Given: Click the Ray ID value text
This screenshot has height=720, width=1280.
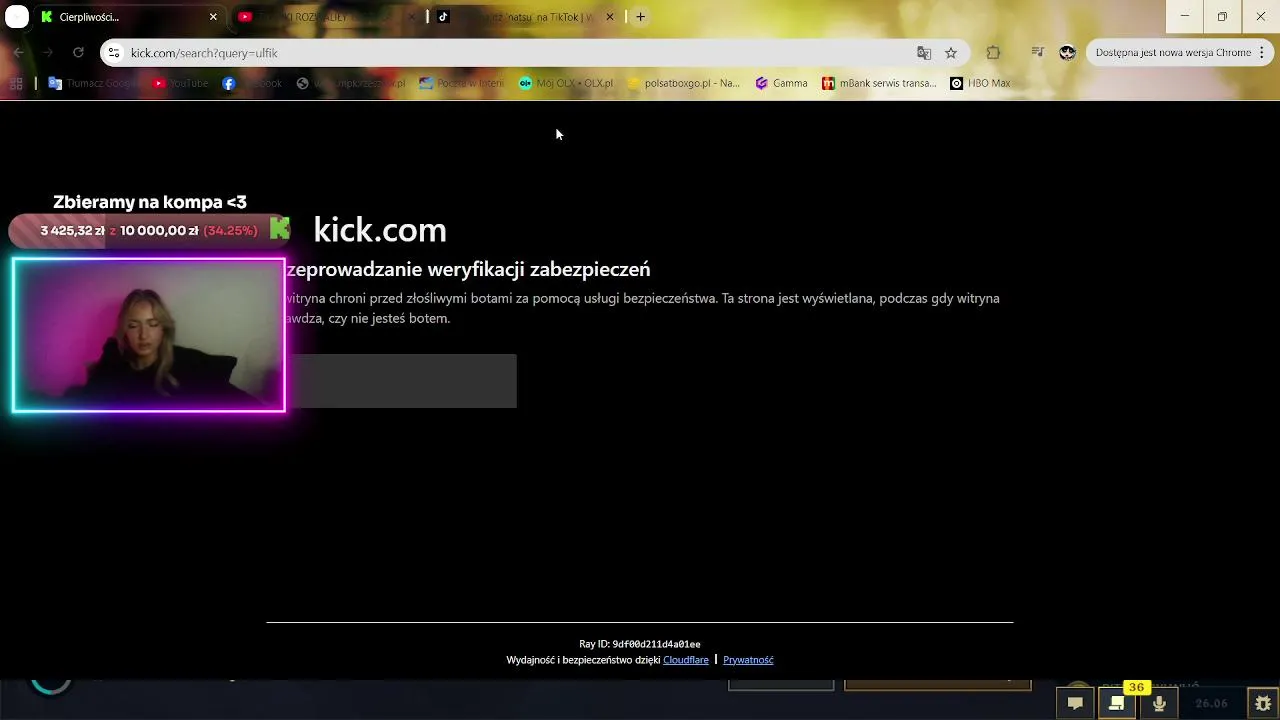Looking at the screenshot, I should 656,645.
